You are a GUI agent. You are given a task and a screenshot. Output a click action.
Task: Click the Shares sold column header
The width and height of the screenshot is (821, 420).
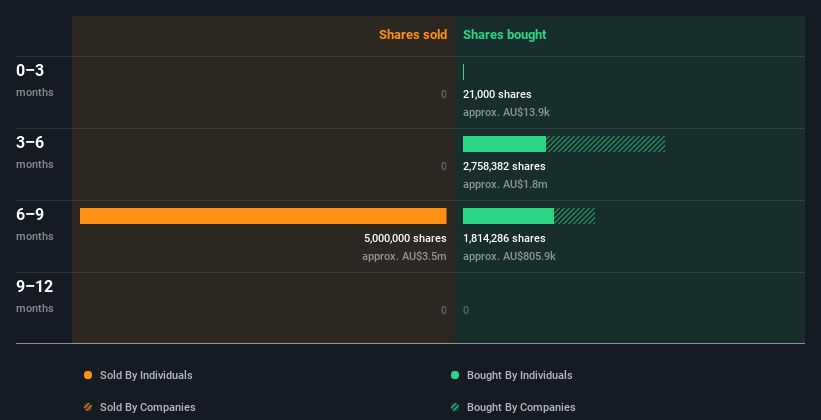tap(413, 35)
